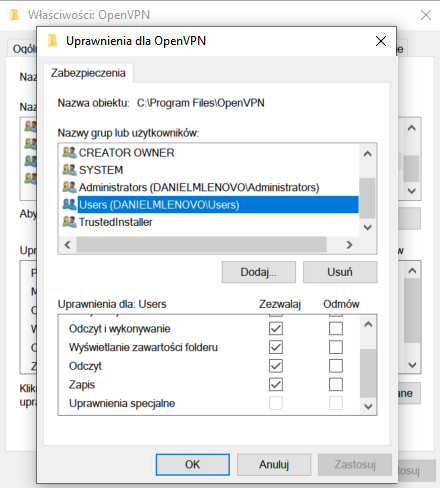Click the folder icon in the Uprawnienia dla OpenVPN title bar

(x=52, y=41)
